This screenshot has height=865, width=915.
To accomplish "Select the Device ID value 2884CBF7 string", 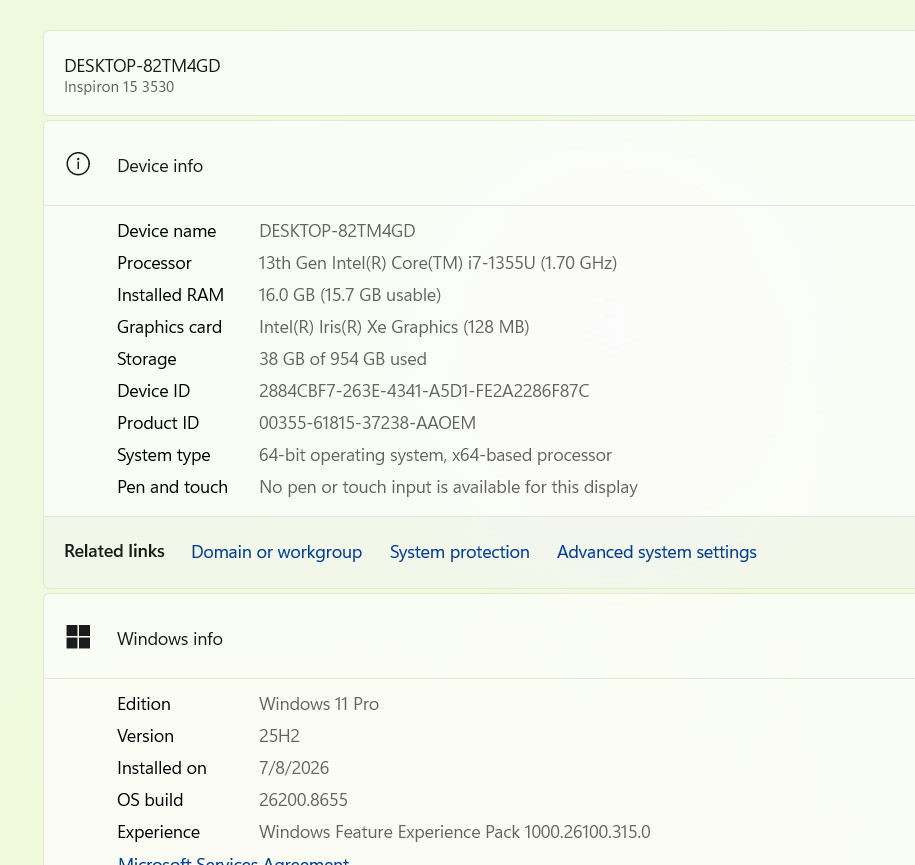I will 424,391.
